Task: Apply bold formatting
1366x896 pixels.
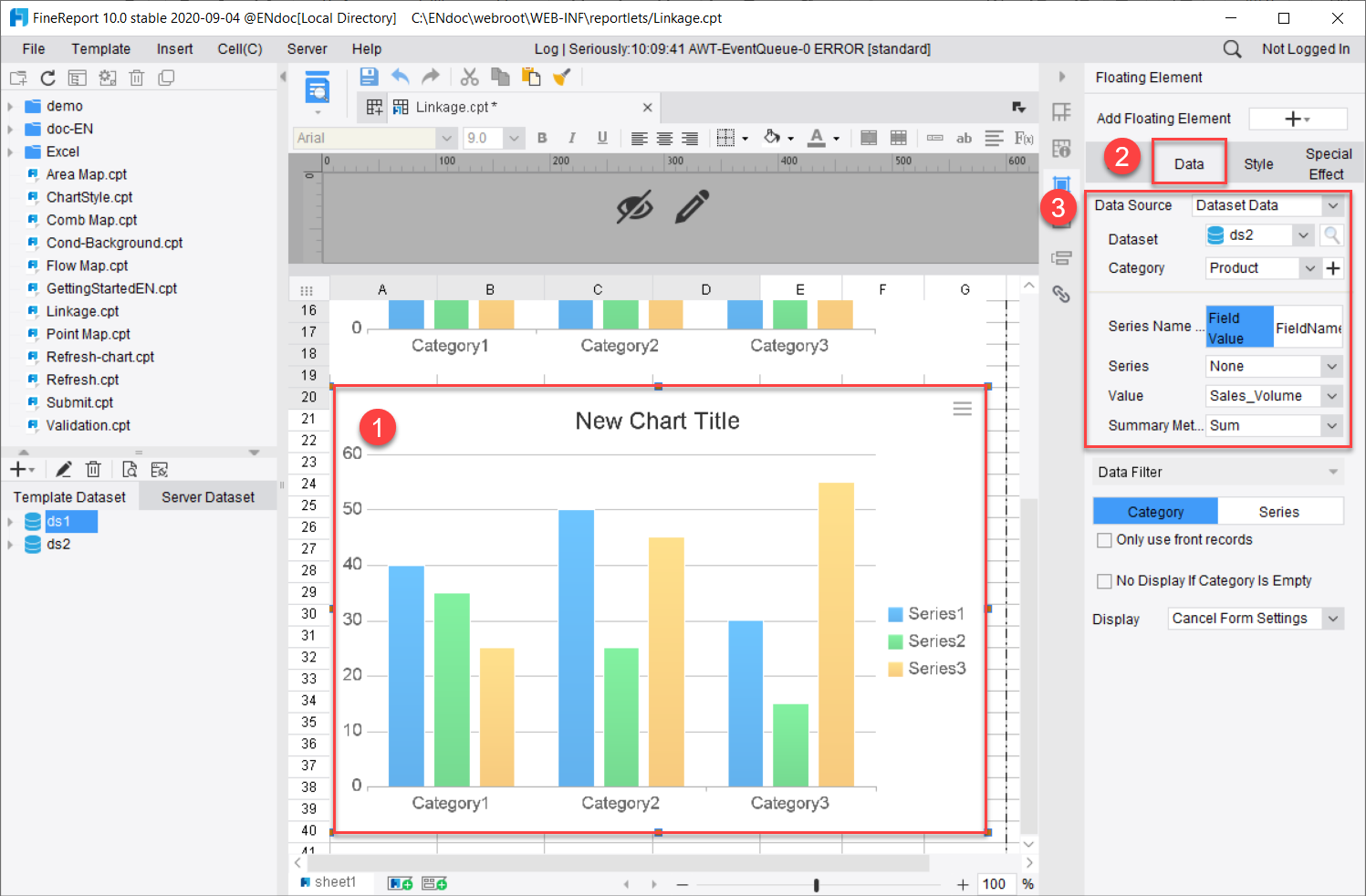Action: coord(542,138)
